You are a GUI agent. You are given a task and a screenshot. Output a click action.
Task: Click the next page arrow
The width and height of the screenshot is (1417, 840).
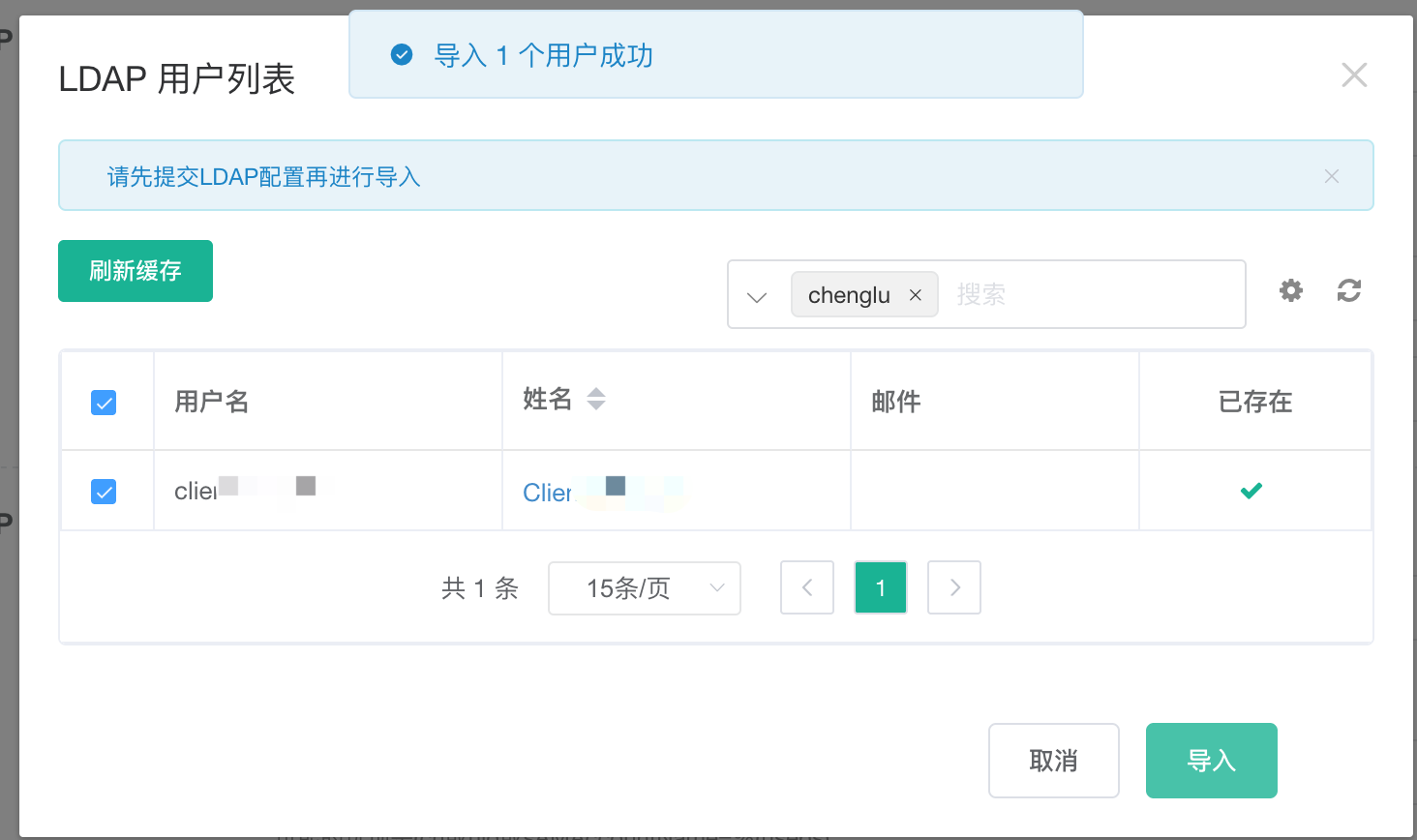(x=954, y=587)
